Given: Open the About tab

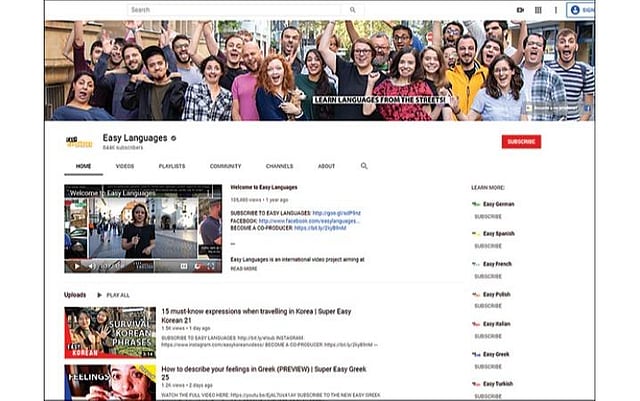Looking at the screenshot, I should click(x=326, y=166).
